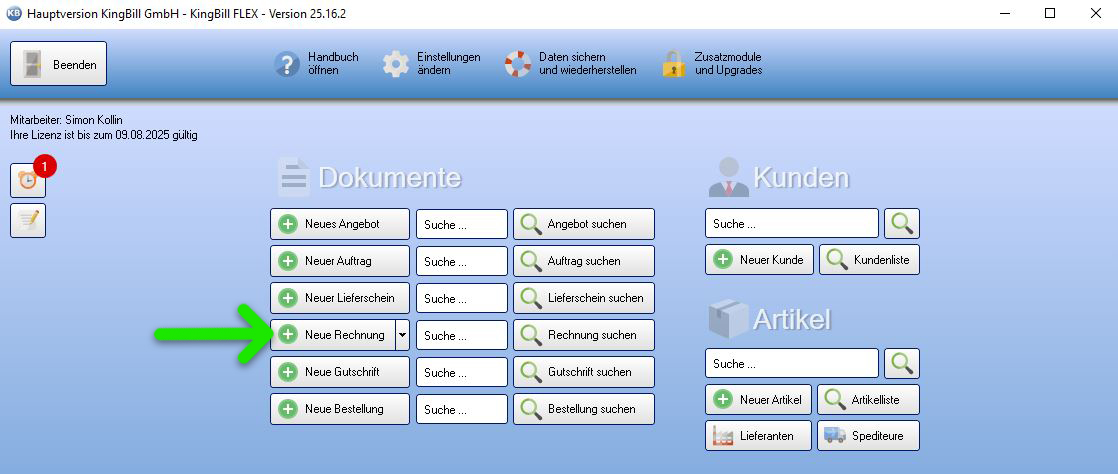
Task: Create a new offer via Neues Angebot
Action: click(340, 224)
